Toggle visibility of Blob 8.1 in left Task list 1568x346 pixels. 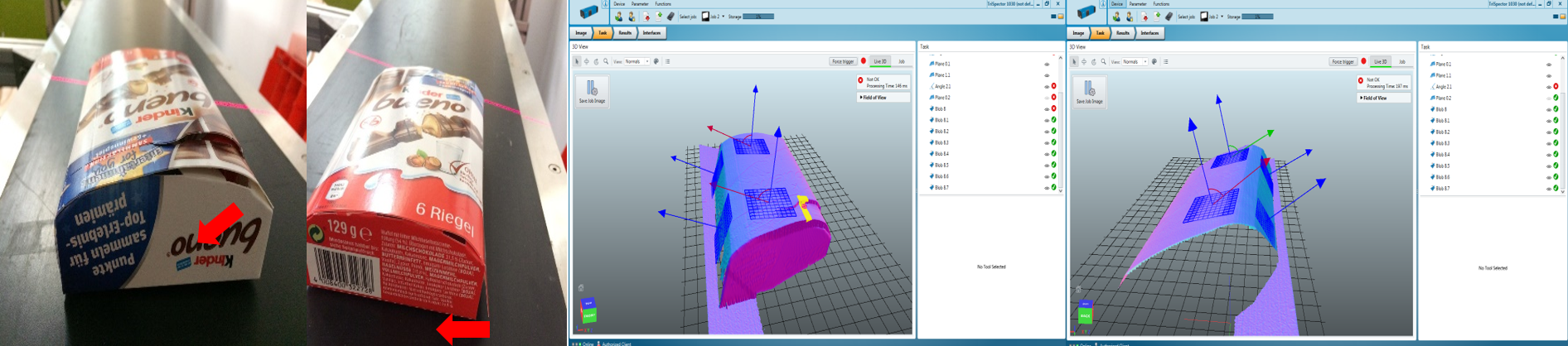pyautogui.click(x=1046, y=120)
